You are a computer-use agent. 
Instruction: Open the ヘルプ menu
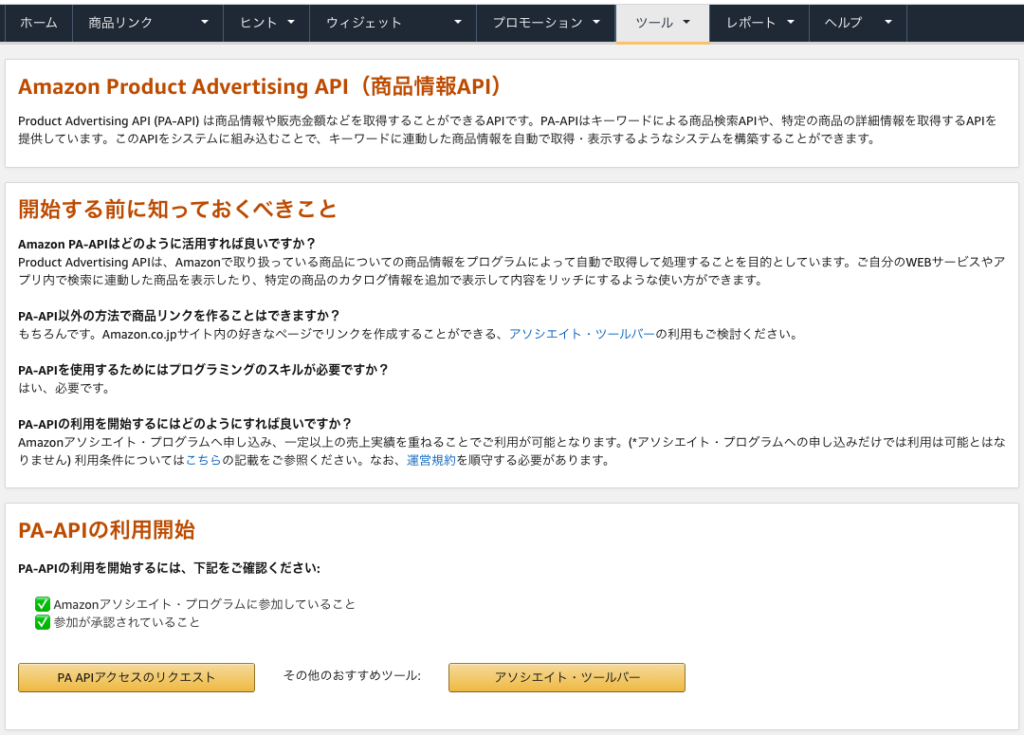tap(858, 23)
